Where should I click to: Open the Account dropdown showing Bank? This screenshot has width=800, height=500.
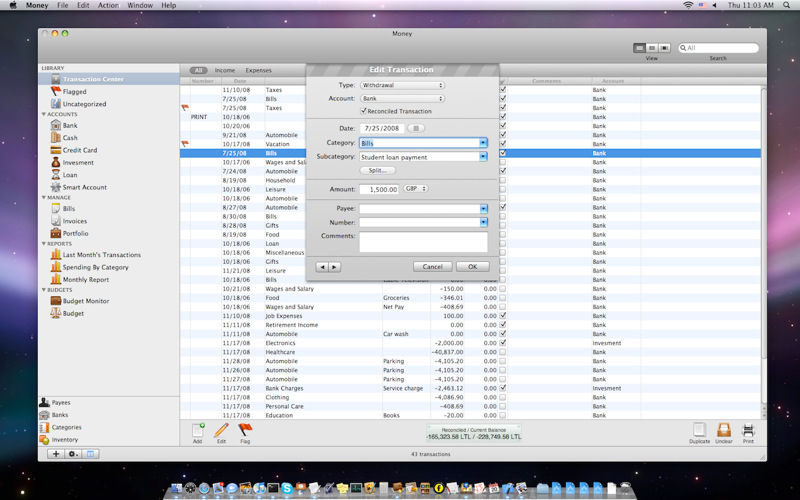[402, 98]
